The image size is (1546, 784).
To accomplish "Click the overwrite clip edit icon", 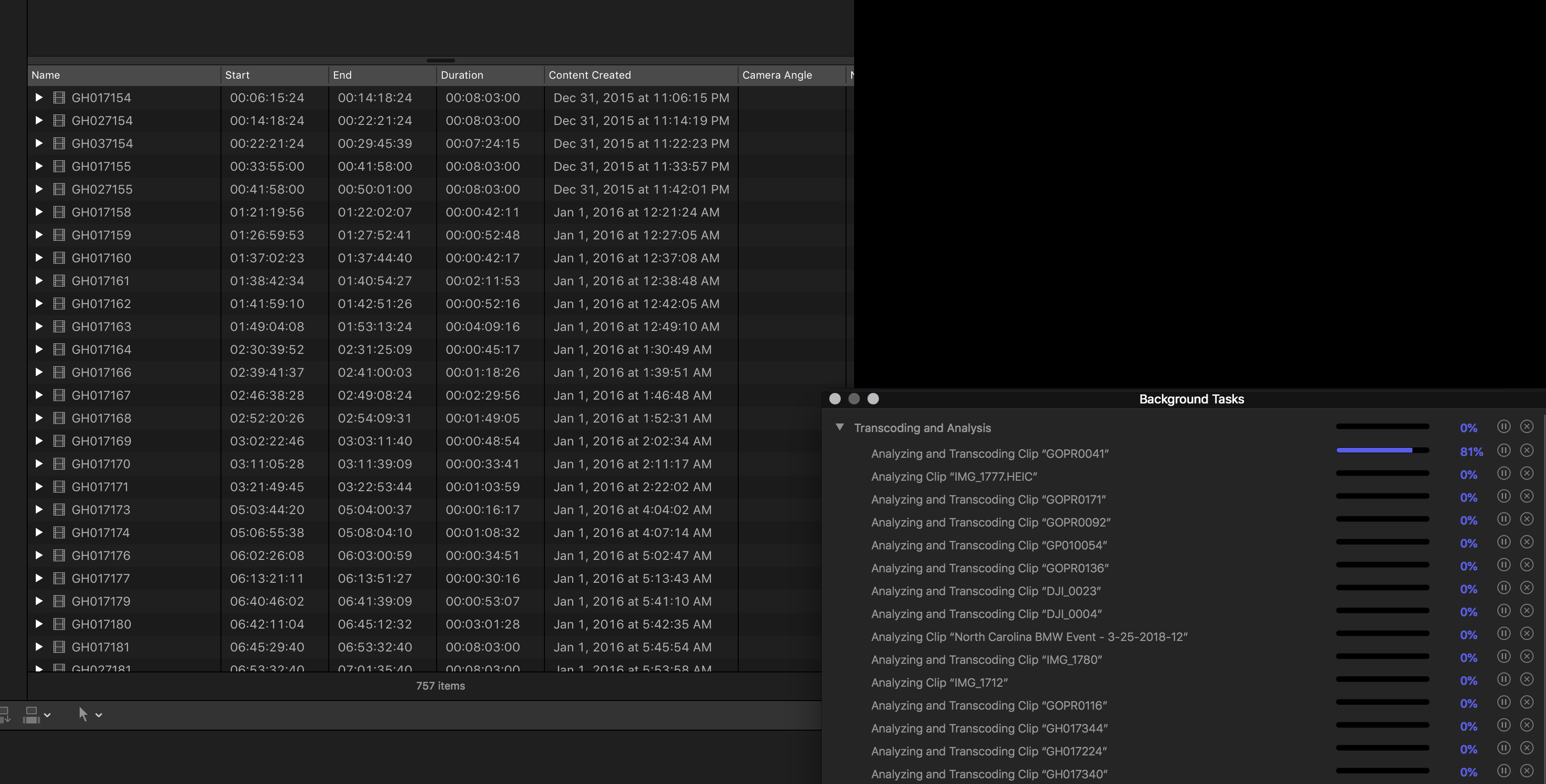I will click(x=31, y=714).
